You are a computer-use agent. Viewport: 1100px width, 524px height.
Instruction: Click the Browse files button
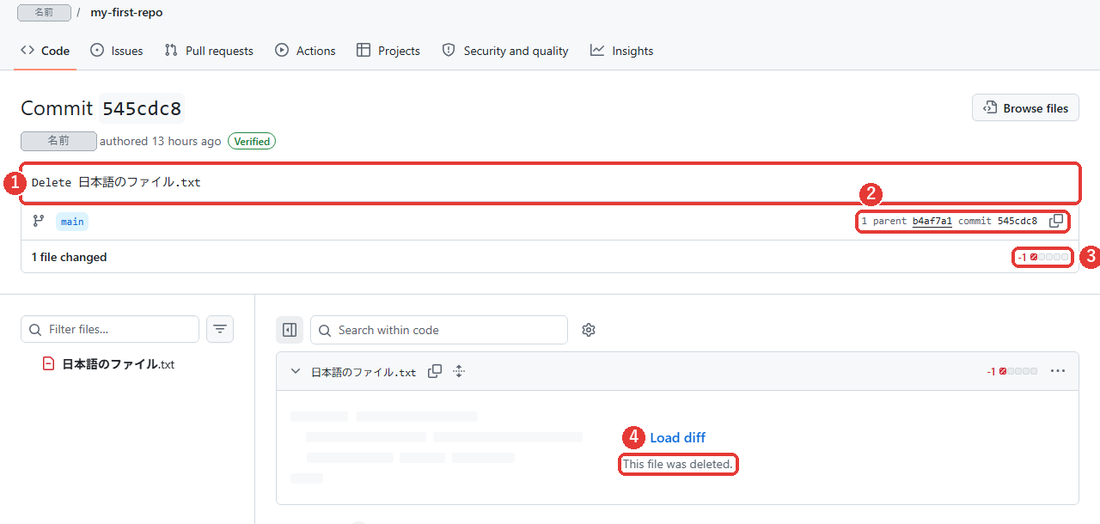(x=1025, y=108)
